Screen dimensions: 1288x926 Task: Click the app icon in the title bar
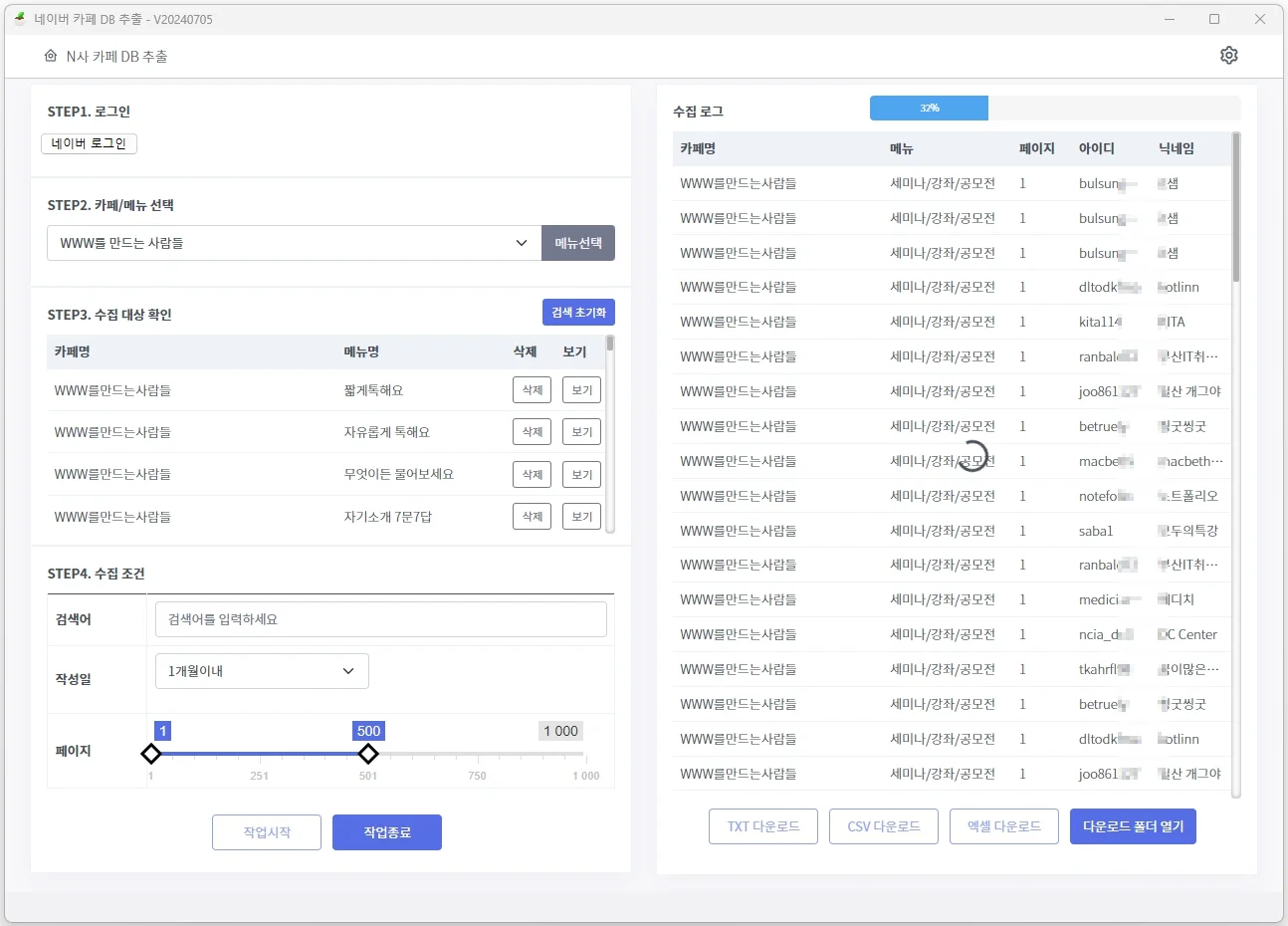tap(19, 18)
